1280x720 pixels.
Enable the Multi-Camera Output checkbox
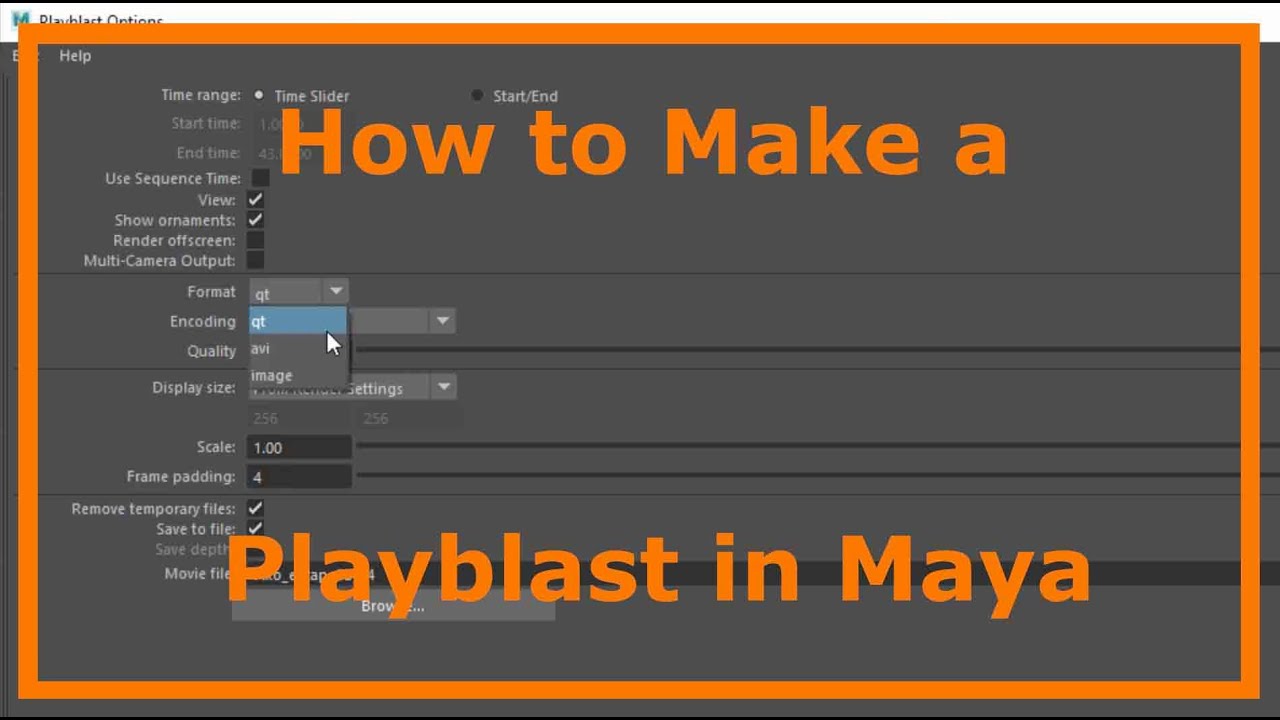pyautogui.click(x=256, y=260)
